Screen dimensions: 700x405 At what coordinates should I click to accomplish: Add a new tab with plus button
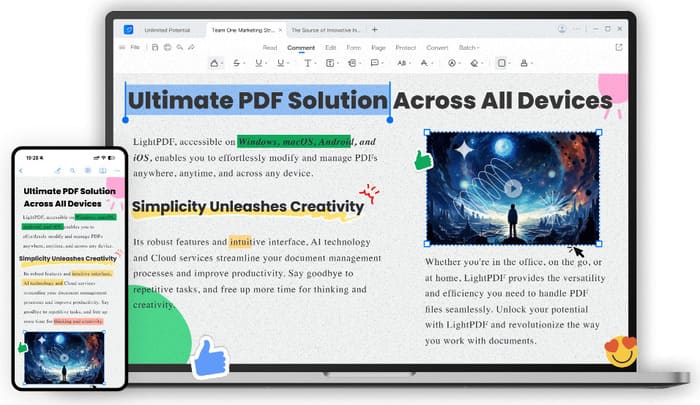375,30
